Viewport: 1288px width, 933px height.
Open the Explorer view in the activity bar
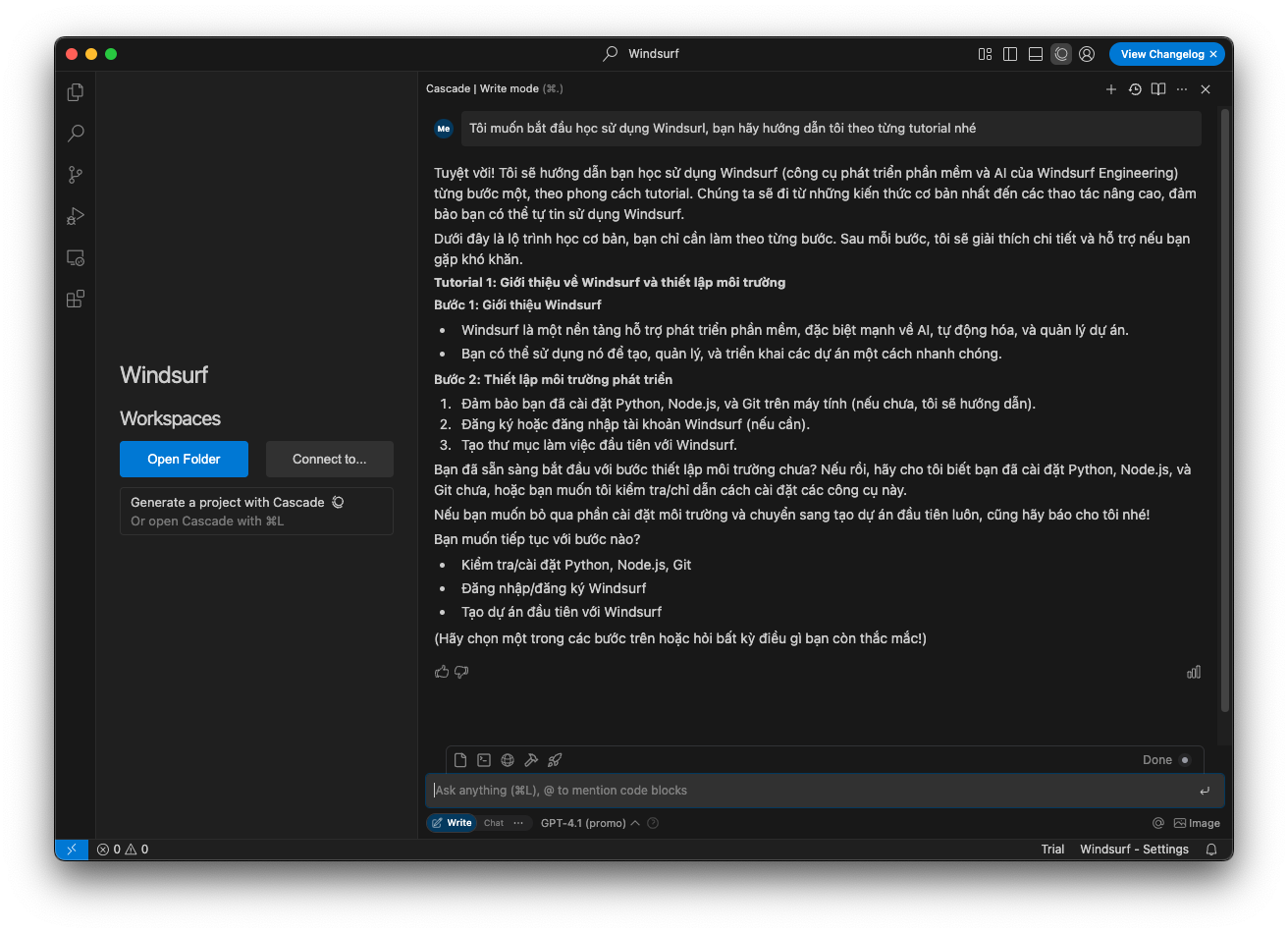(x=76, y=92)
